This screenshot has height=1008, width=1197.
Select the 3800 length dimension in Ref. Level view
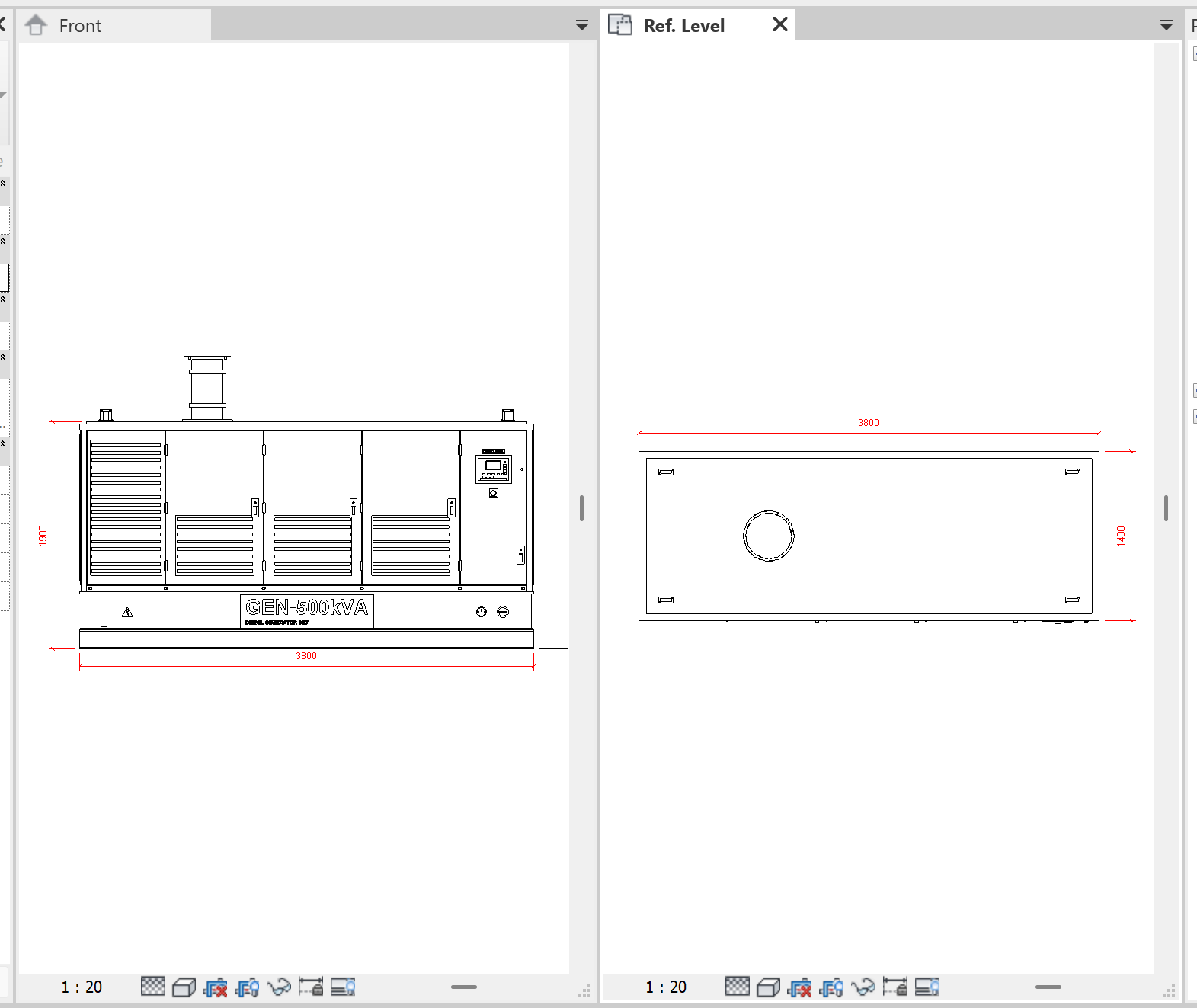869,423
